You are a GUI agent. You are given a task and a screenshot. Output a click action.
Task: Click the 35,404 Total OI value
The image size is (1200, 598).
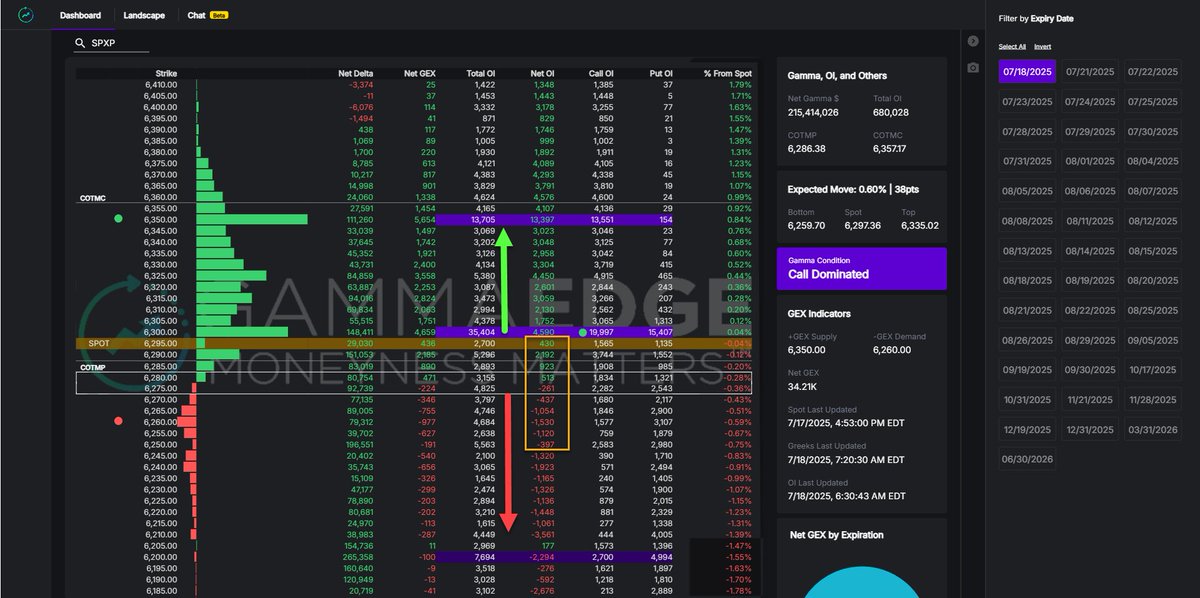[483, 331]
